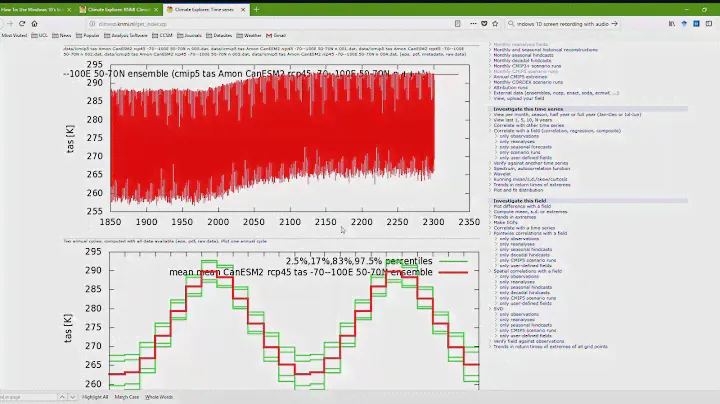Toggle Match Case in find bar

127,397
